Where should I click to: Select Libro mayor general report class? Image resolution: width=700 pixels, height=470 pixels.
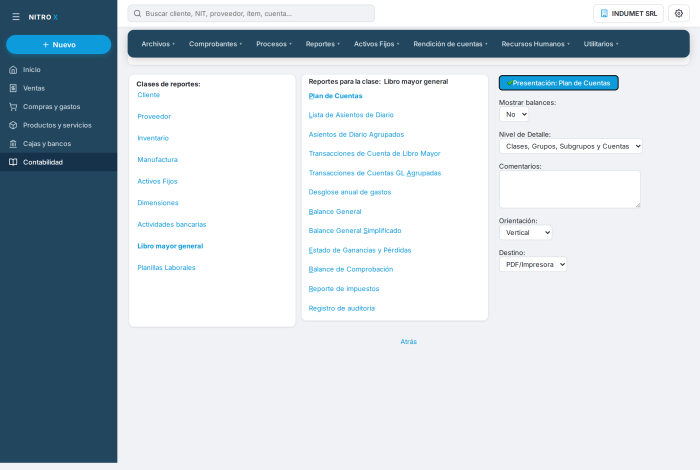[x=170, y=246]
